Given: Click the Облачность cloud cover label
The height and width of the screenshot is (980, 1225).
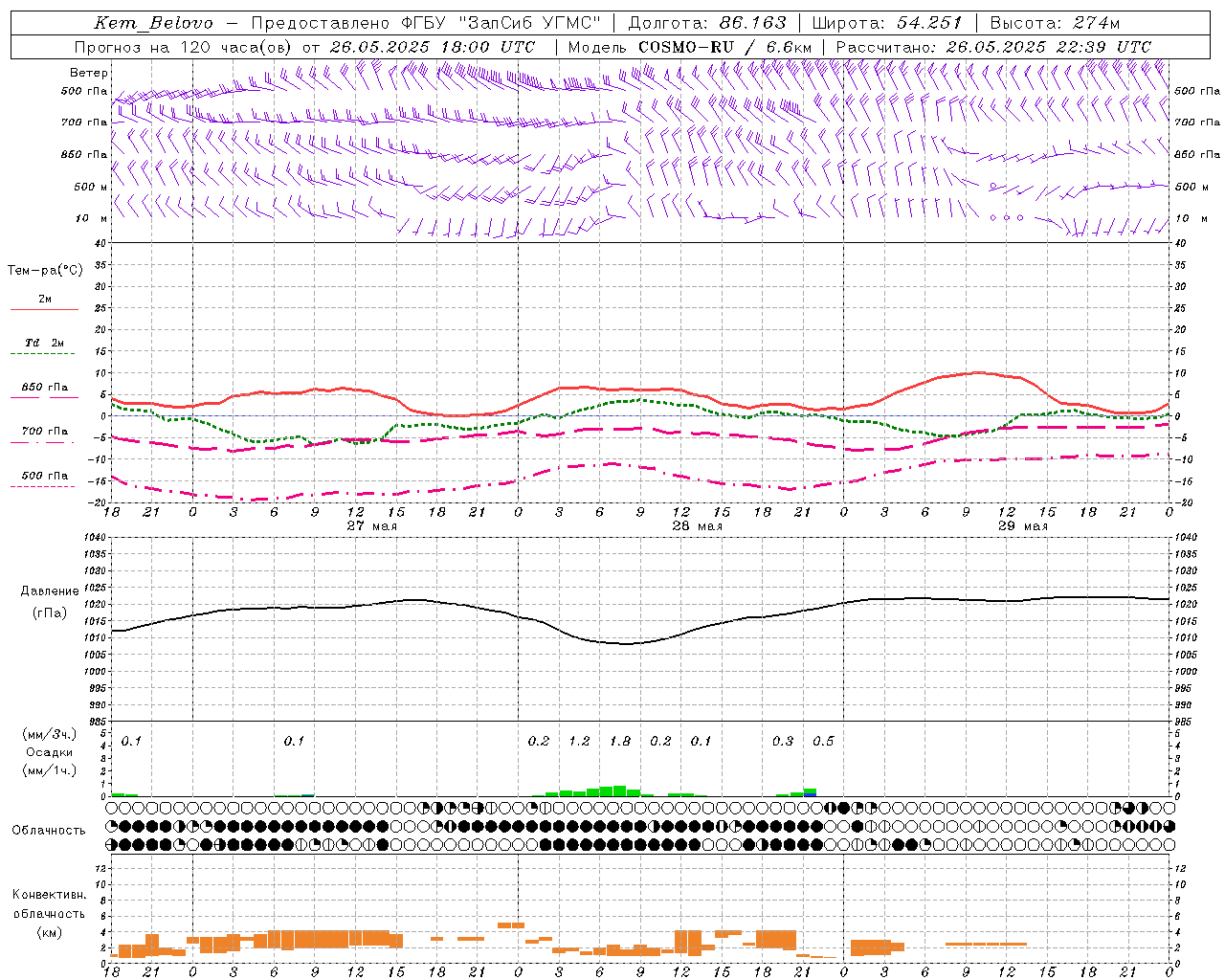Looking at the screenshot, I should pos(49,830).
